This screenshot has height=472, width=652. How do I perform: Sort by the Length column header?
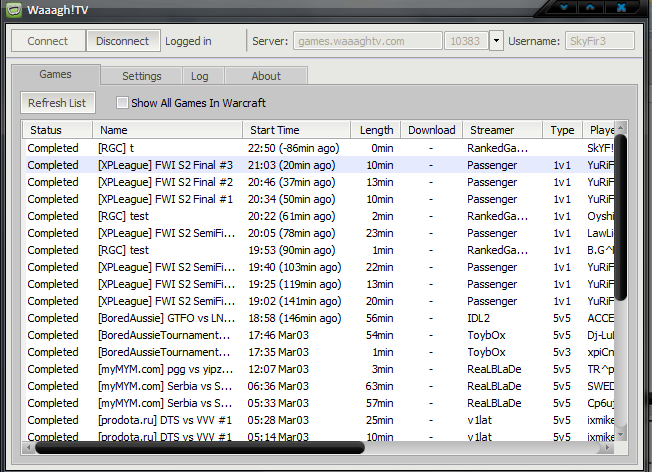pyautogui.click(x=376, y=130)
